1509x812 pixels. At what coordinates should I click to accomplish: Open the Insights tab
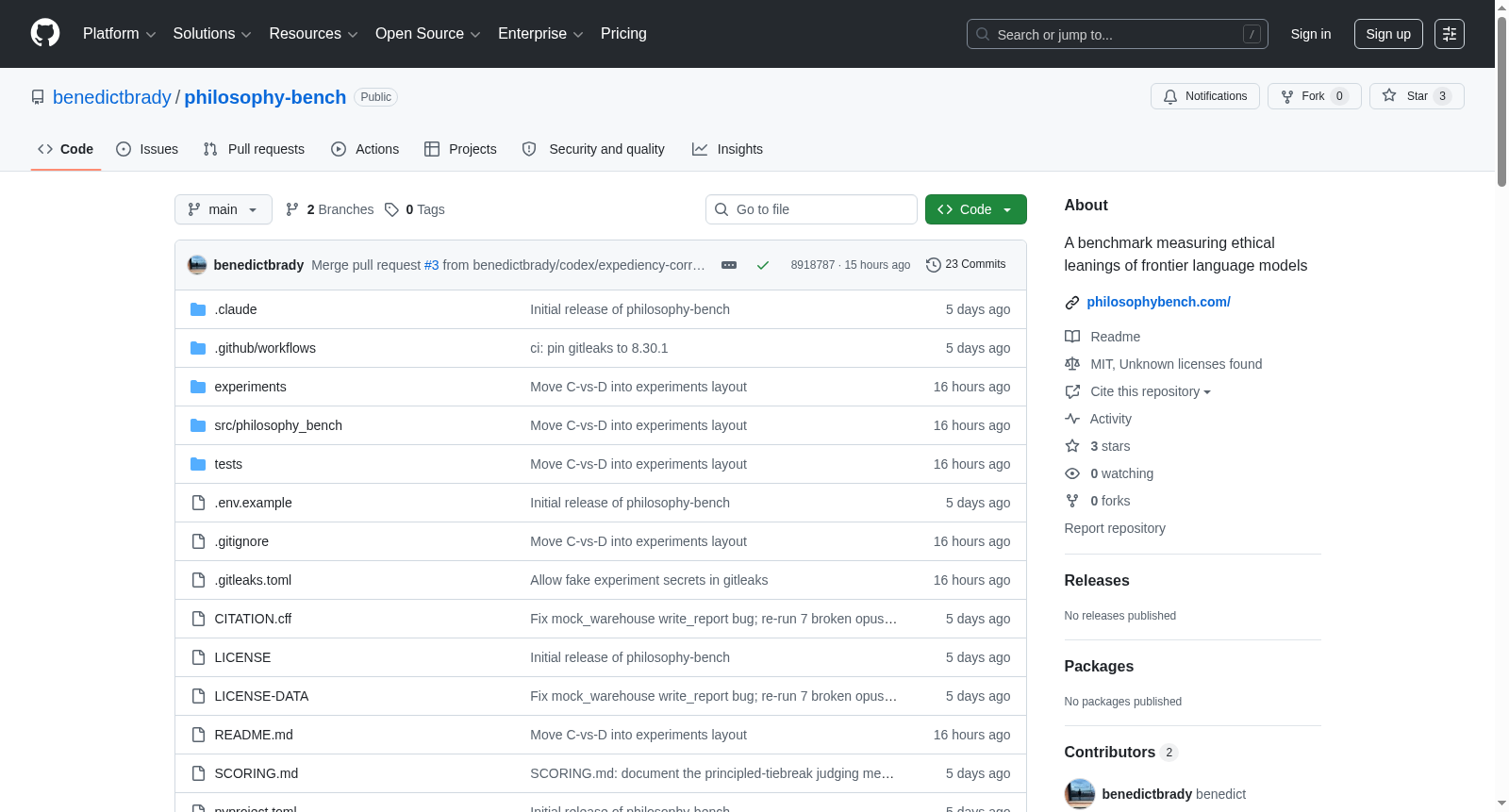click(727, 149)
